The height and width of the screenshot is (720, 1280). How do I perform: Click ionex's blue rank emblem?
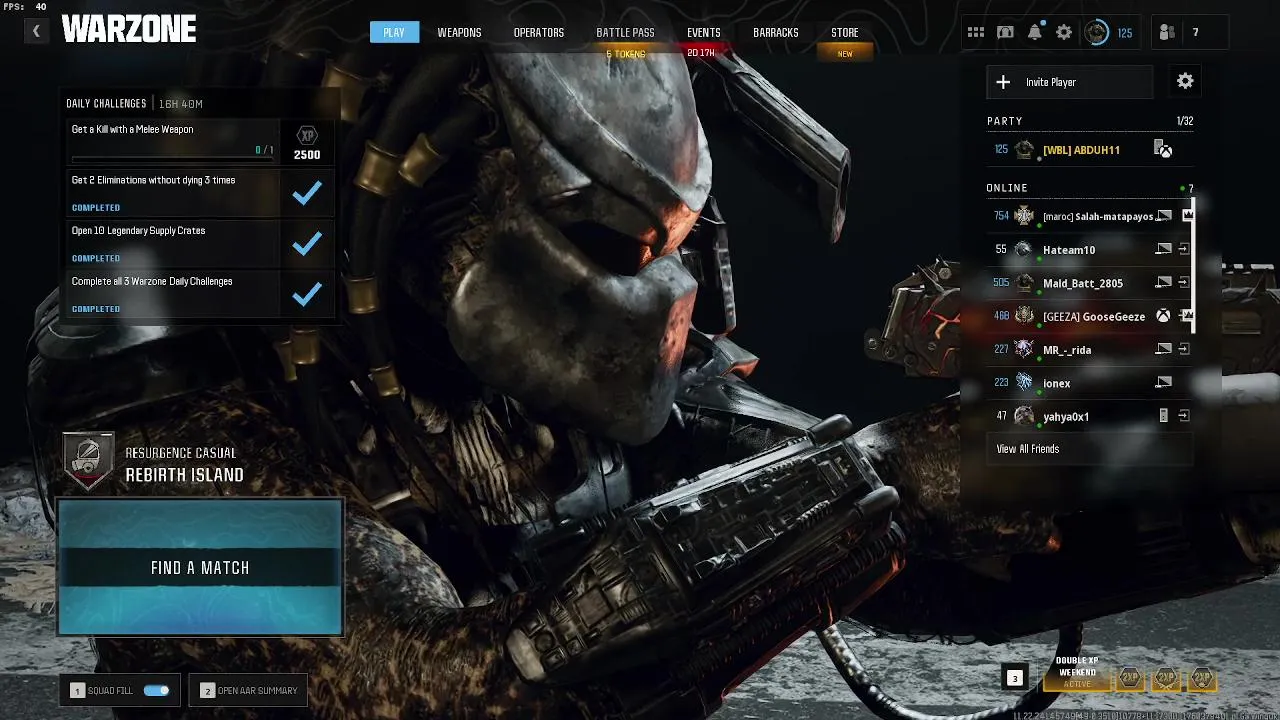tap(1023, 382)
